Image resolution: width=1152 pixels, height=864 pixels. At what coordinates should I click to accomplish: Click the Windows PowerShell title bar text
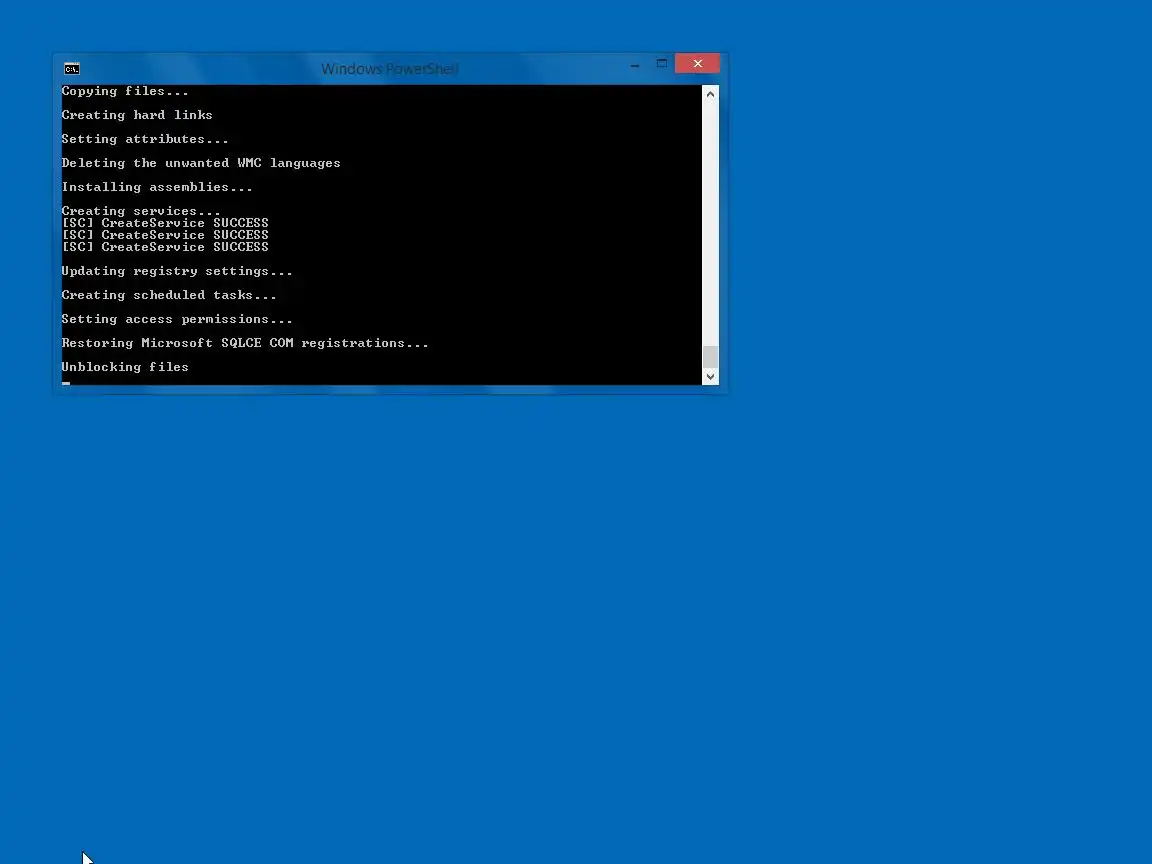[389, 68]
